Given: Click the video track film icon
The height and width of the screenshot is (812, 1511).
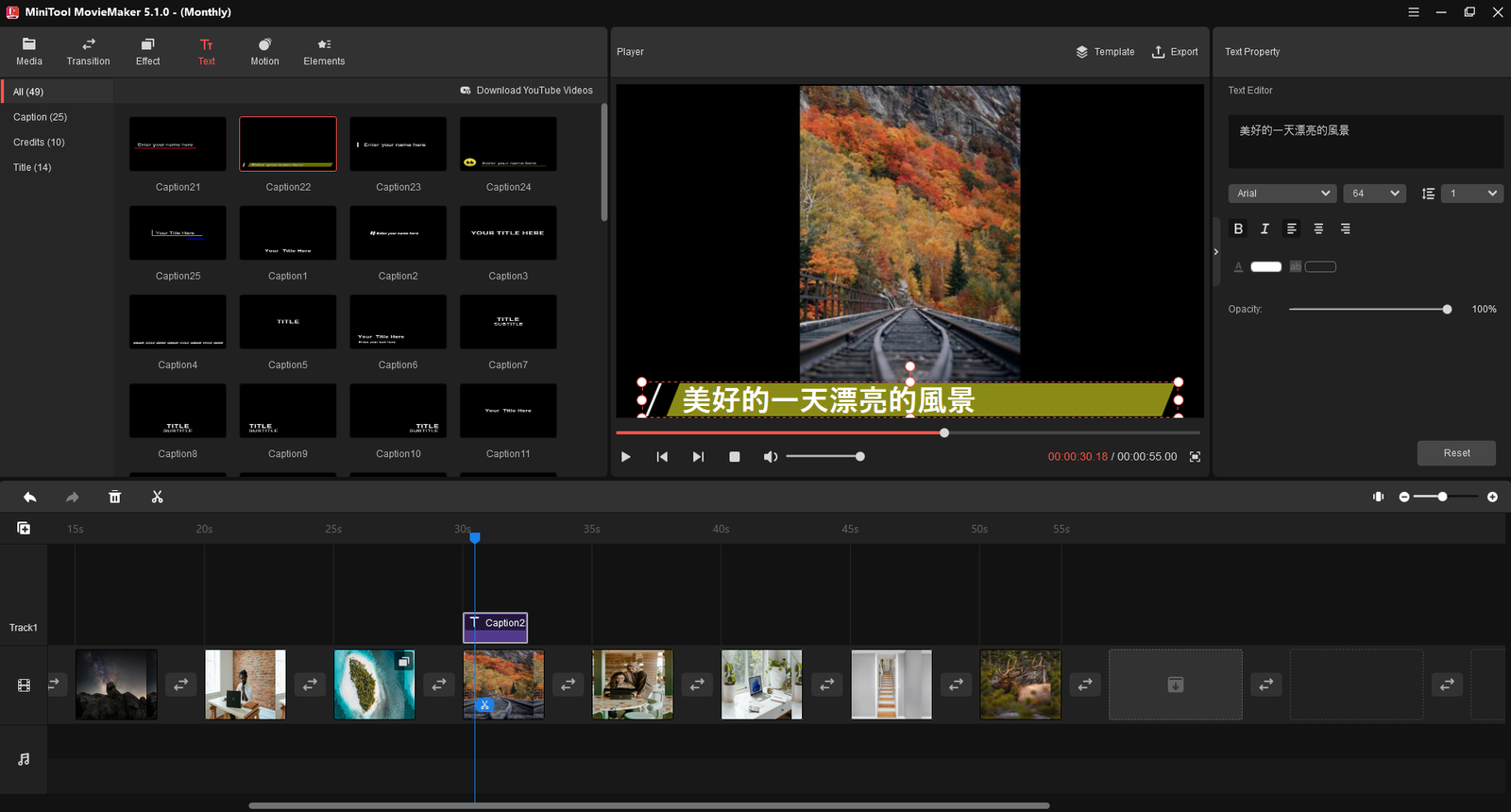Looking at the screenshot, I should pos(24,685).
